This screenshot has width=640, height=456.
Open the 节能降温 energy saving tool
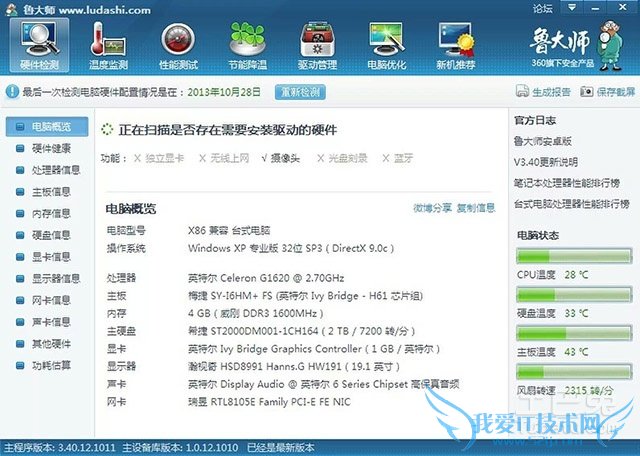point(247,46)
